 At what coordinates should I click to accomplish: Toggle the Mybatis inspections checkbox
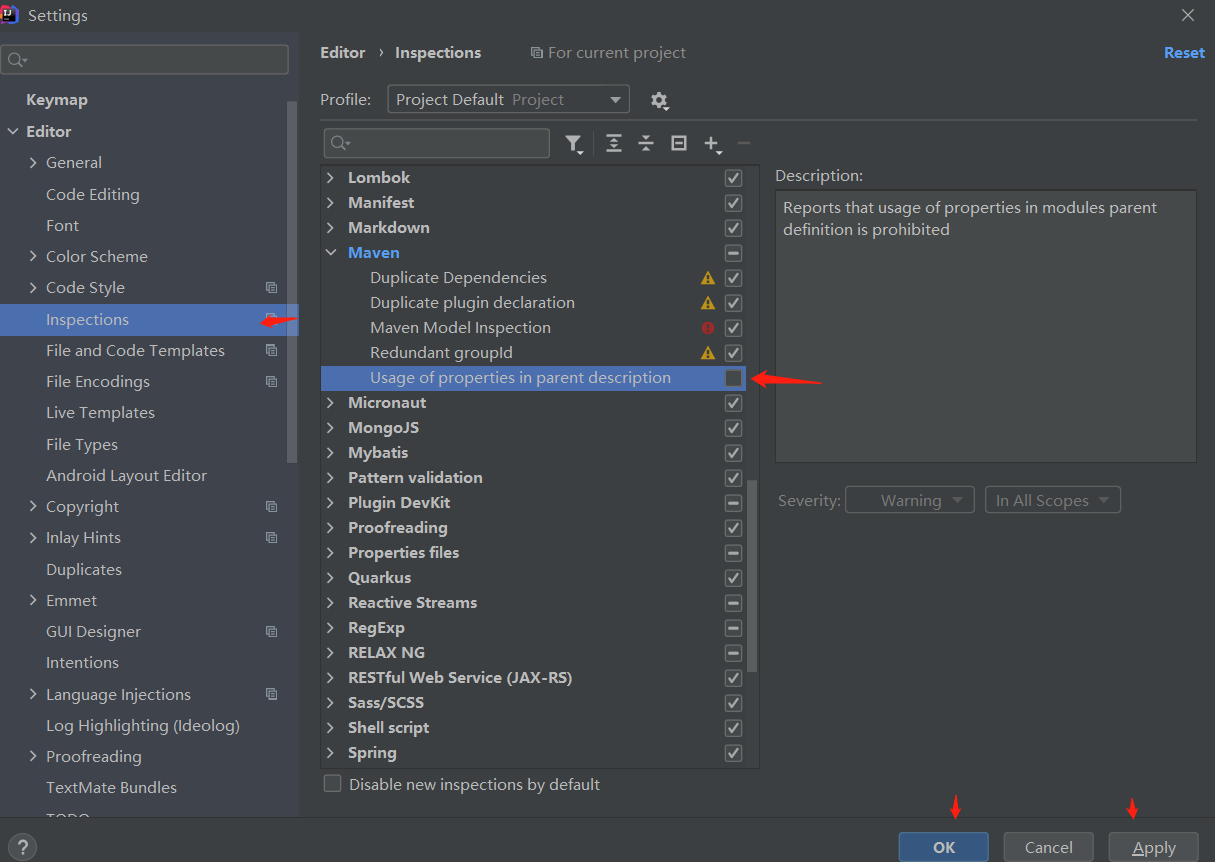(733, 453)
